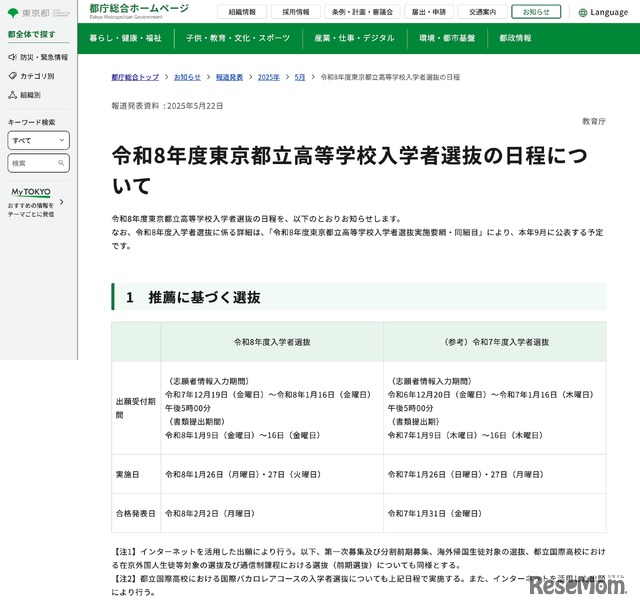This screenshot has height=608, width=640.
Task: Click the 組織別 organization icon
Action: tap(13, 95)
